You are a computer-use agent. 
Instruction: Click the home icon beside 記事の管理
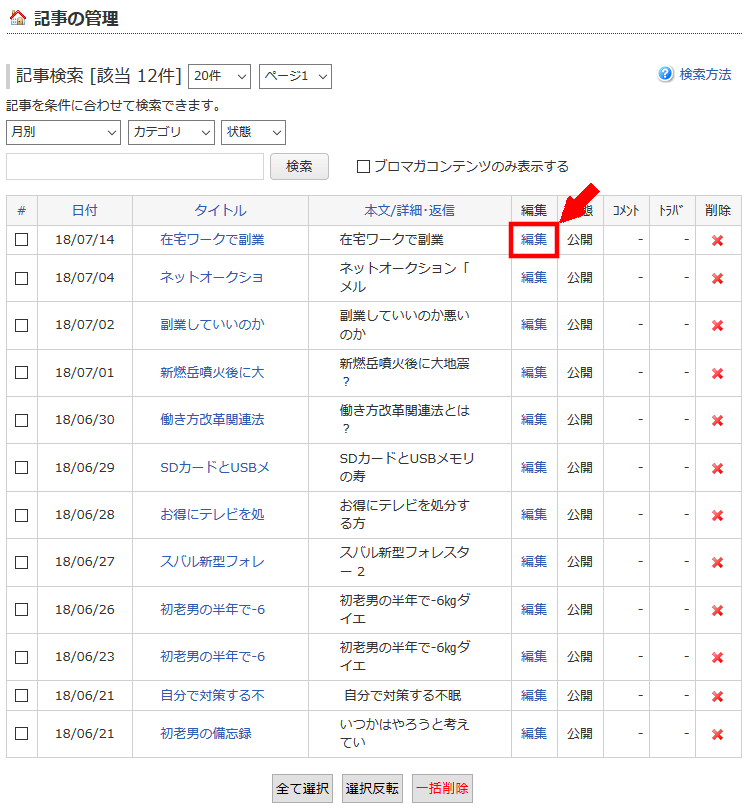click(x=18, y=18)
